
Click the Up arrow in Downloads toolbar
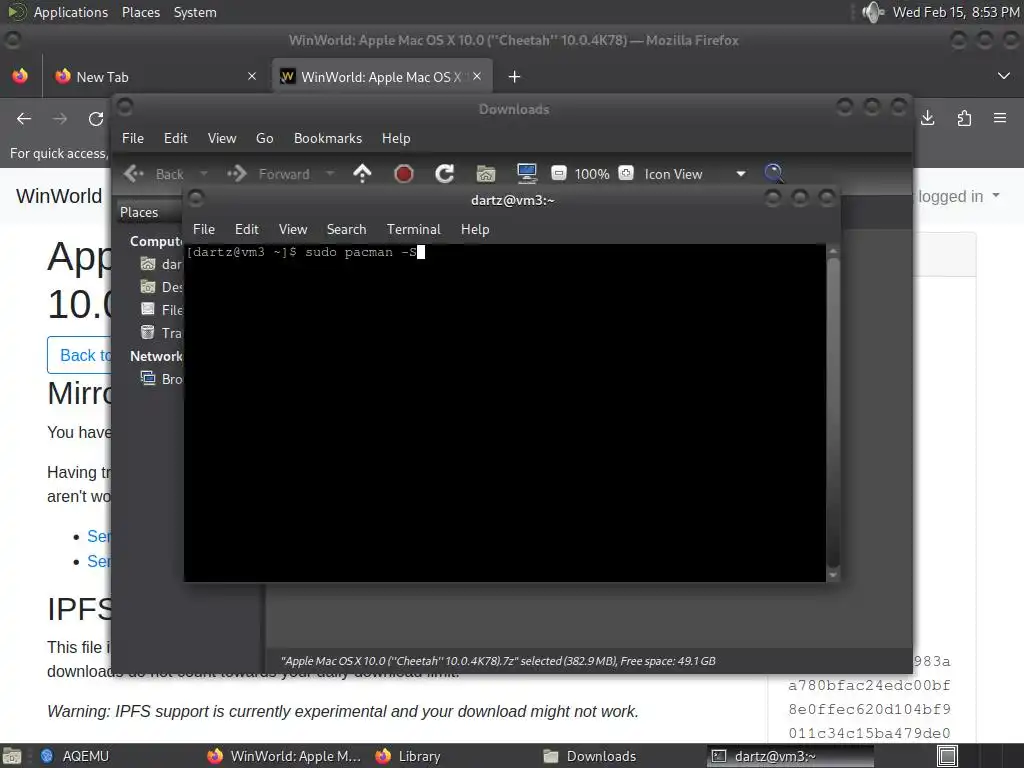[x=362, y=173]
